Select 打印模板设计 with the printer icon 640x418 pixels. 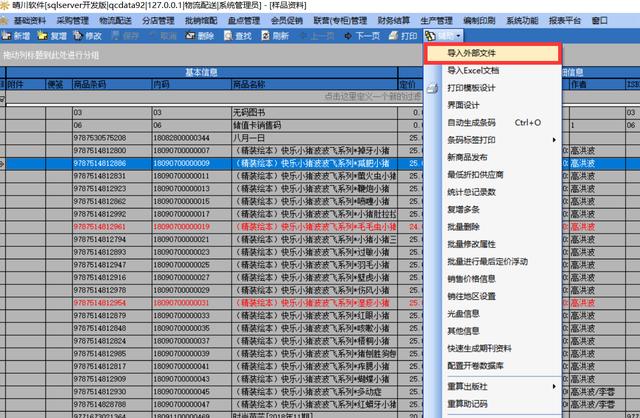pos(493,88)
